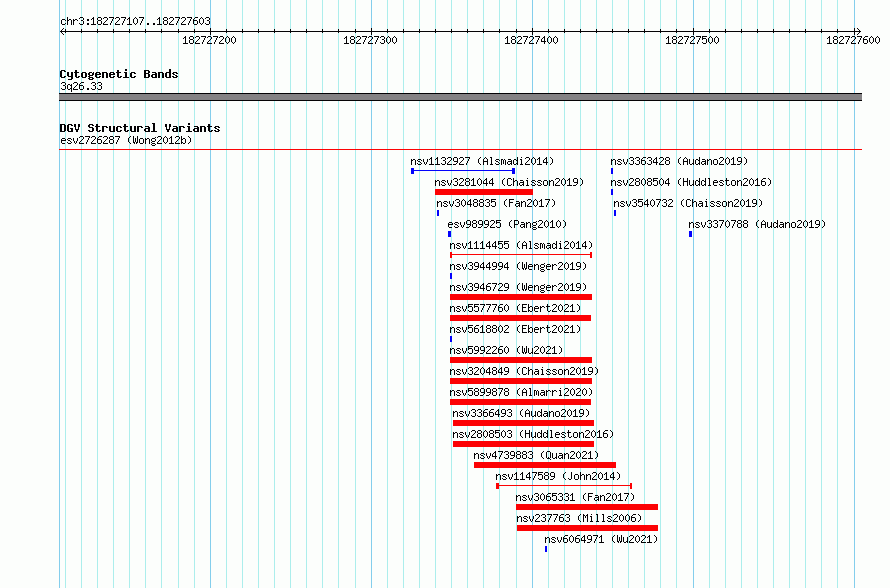Click the 3q26.33 band label

(81, 86)
